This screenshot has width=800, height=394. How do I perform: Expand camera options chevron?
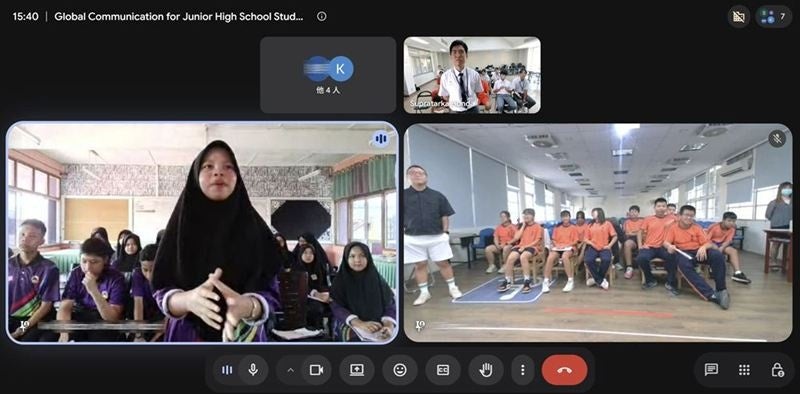coord(290,370)
